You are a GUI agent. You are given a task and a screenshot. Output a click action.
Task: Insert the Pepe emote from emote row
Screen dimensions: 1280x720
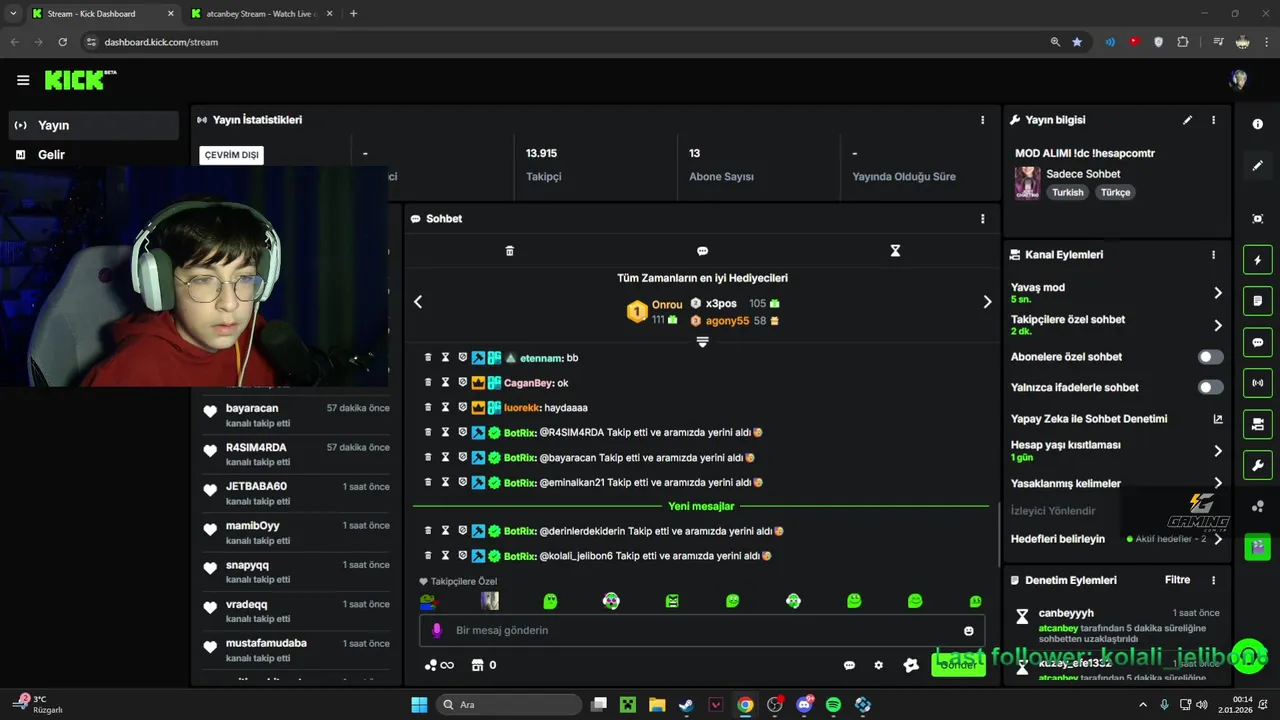coord(428,601)
